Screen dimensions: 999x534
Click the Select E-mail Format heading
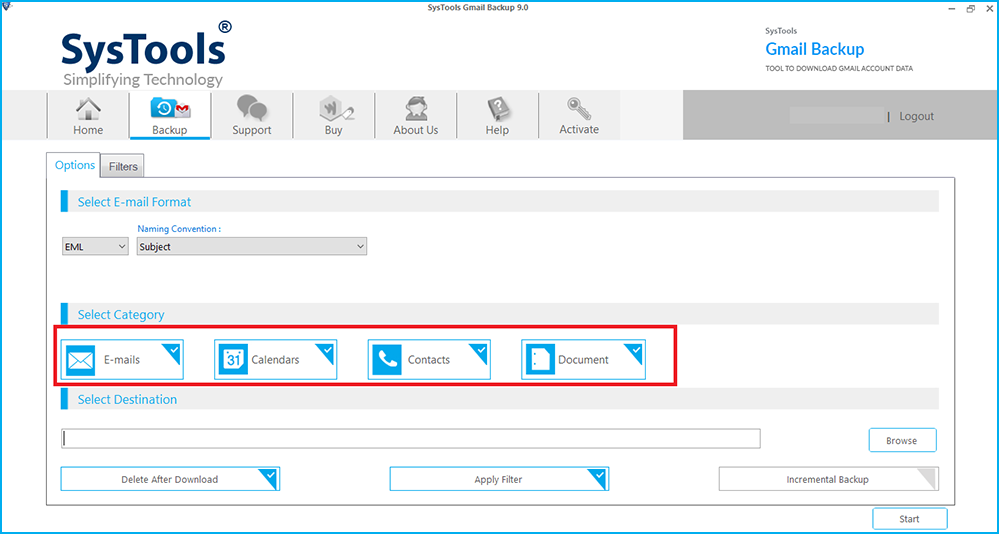coord(134,202)
